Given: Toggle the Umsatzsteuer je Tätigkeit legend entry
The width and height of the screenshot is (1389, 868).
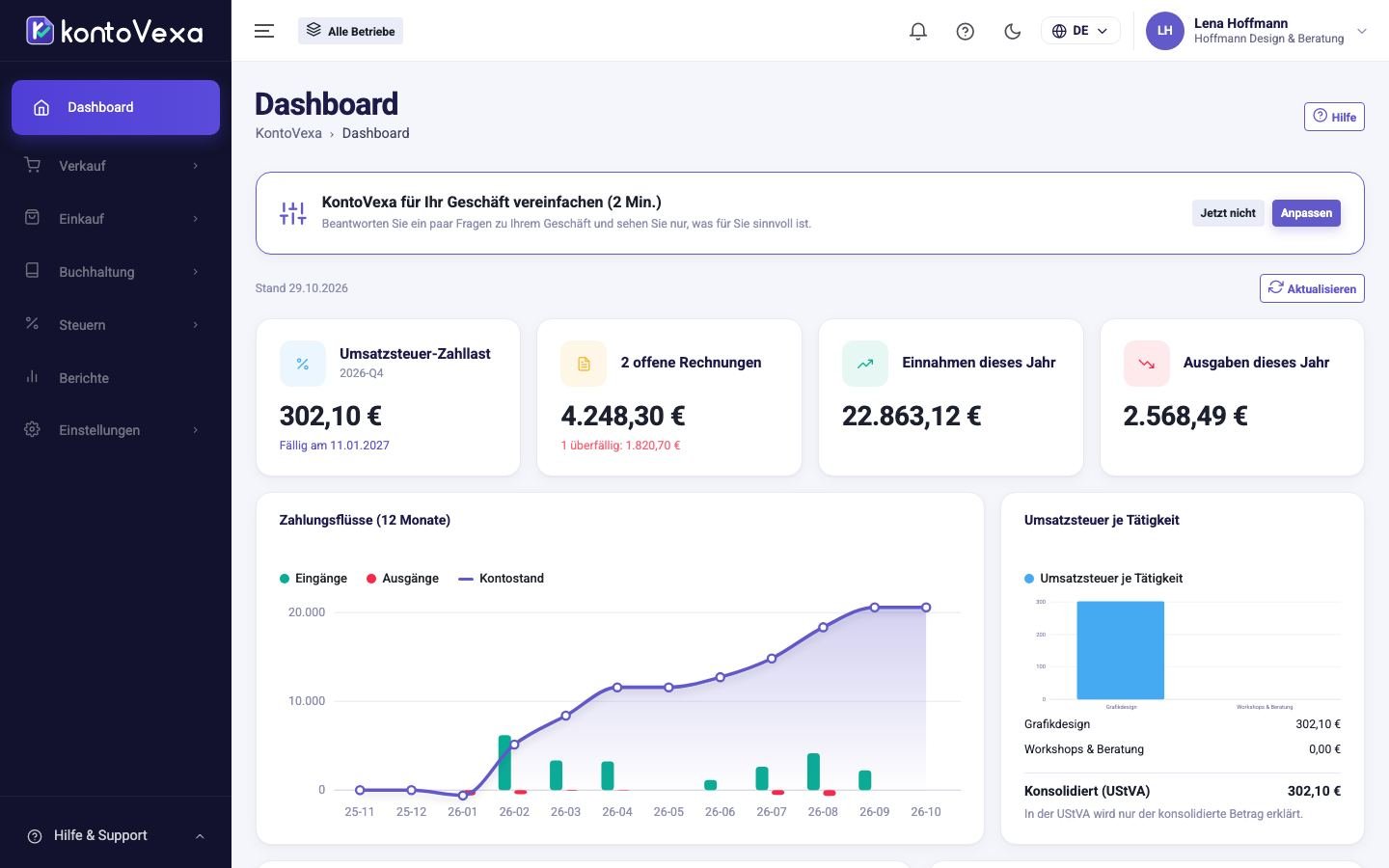Looking at the screenshot, I should [1103, 579].
